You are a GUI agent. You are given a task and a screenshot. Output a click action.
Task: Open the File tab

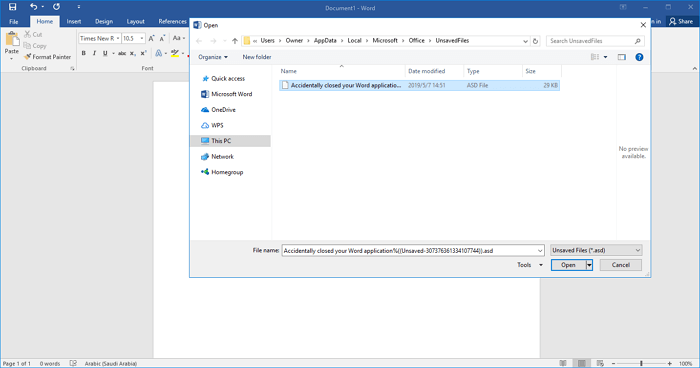click(x=14, y=21)
